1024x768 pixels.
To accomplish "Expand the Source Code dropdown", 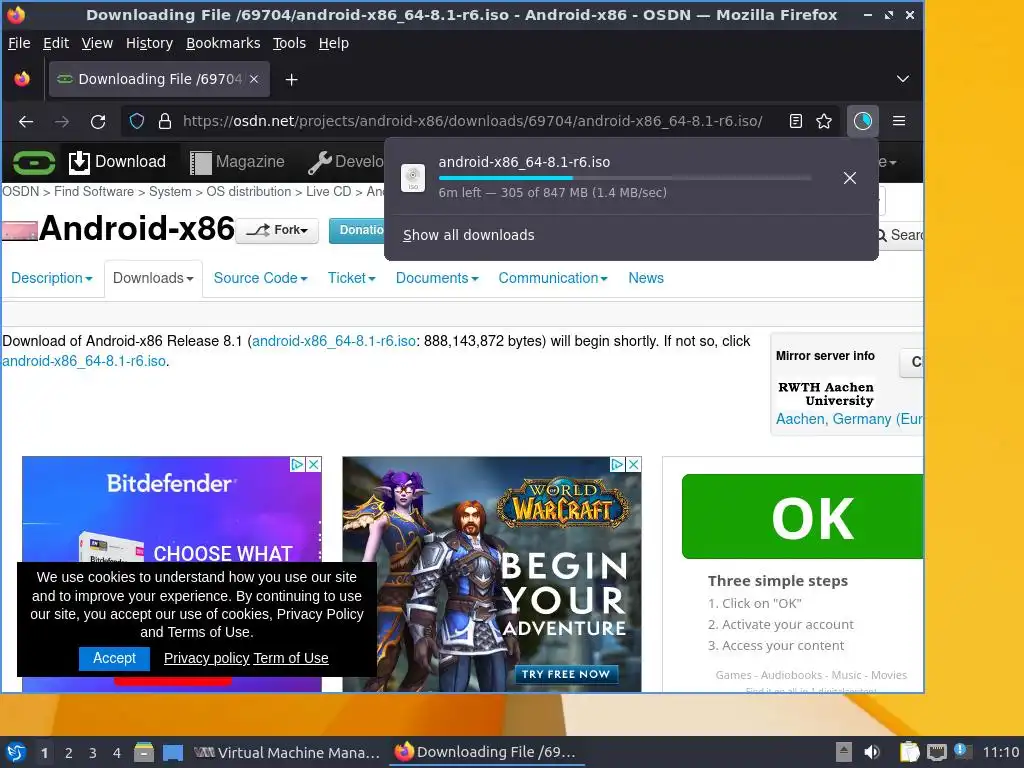I will (x=261, y=278).
